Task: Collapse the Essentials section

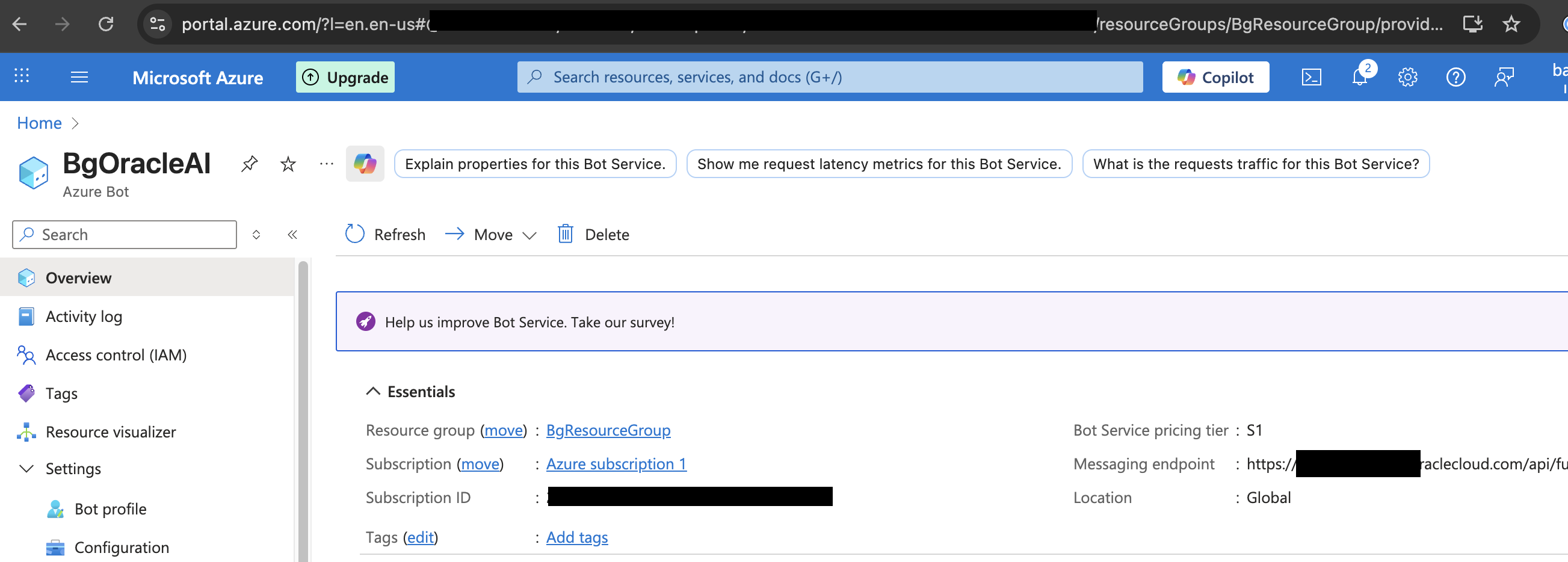Action: point(373,391)
